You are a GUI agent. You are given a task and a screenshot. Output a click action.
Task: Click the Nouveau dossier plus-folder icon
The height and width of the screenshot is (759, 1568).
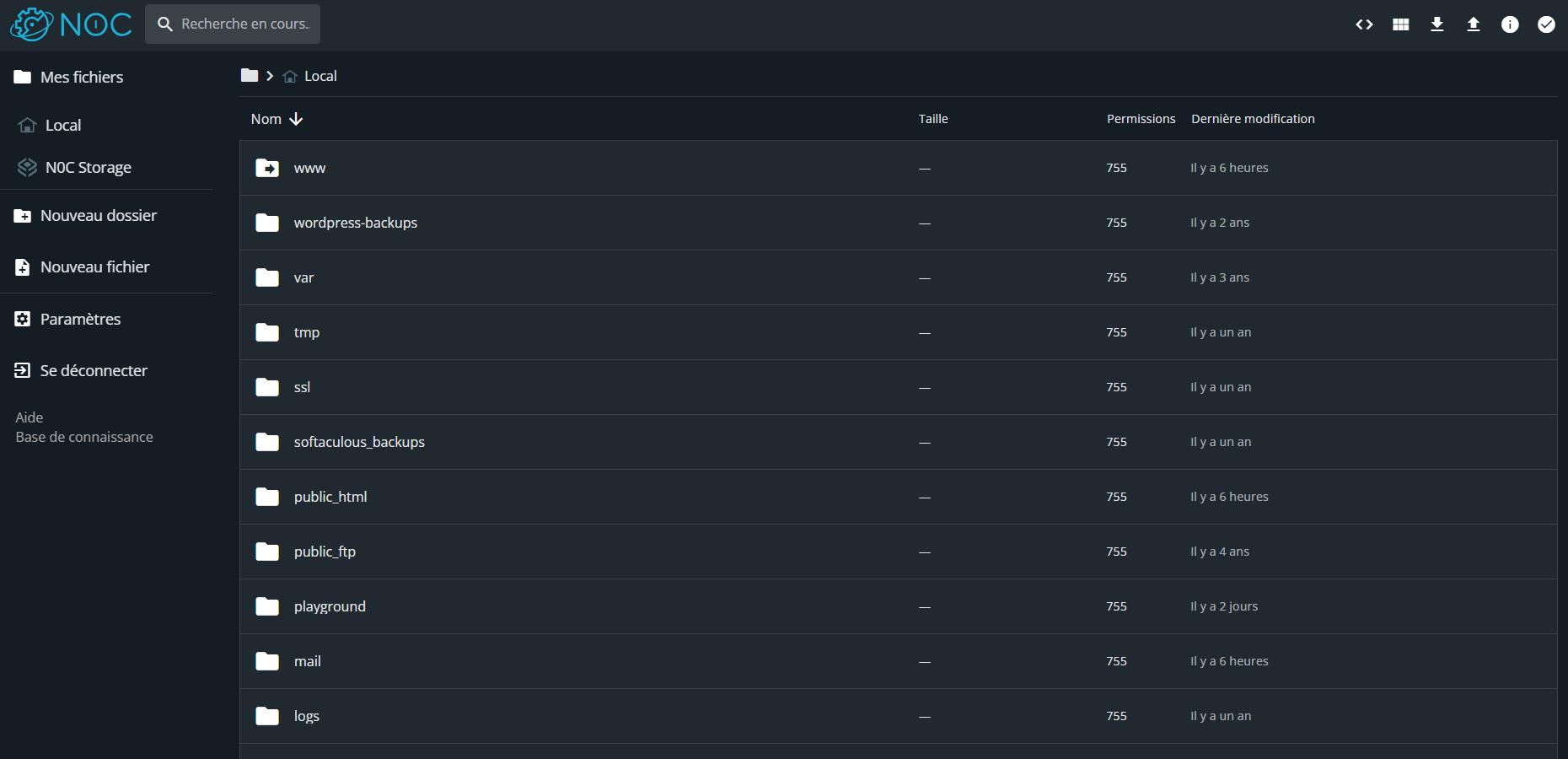pyautogui.click(x=23, y=216)
